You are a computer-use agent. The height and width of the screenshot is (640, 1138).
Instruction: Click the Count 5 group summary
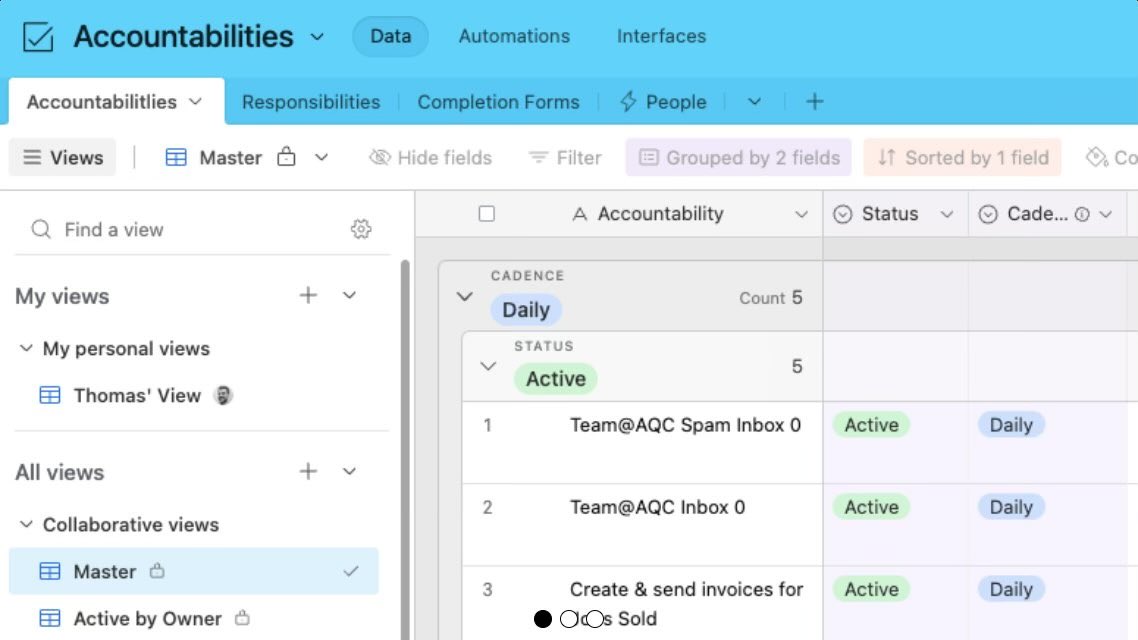pyautogui.click(x=771, y=298)
